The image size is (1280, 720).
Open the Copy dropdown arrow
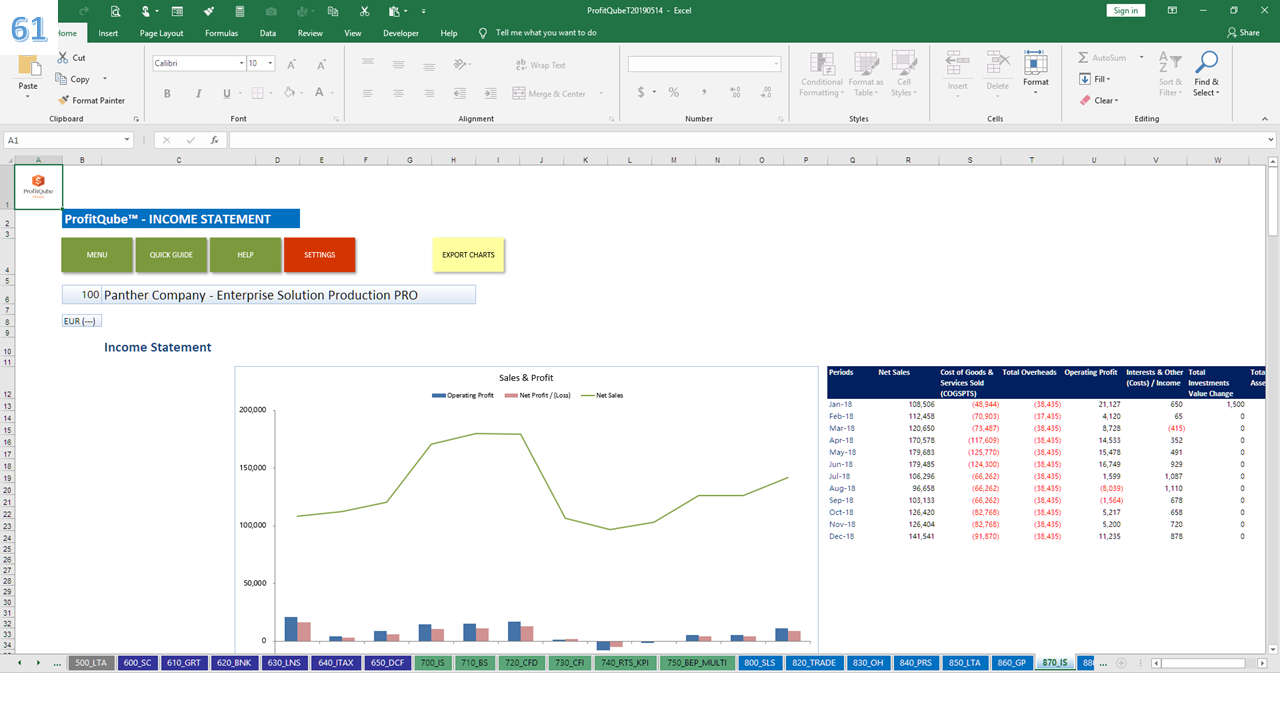104,79
